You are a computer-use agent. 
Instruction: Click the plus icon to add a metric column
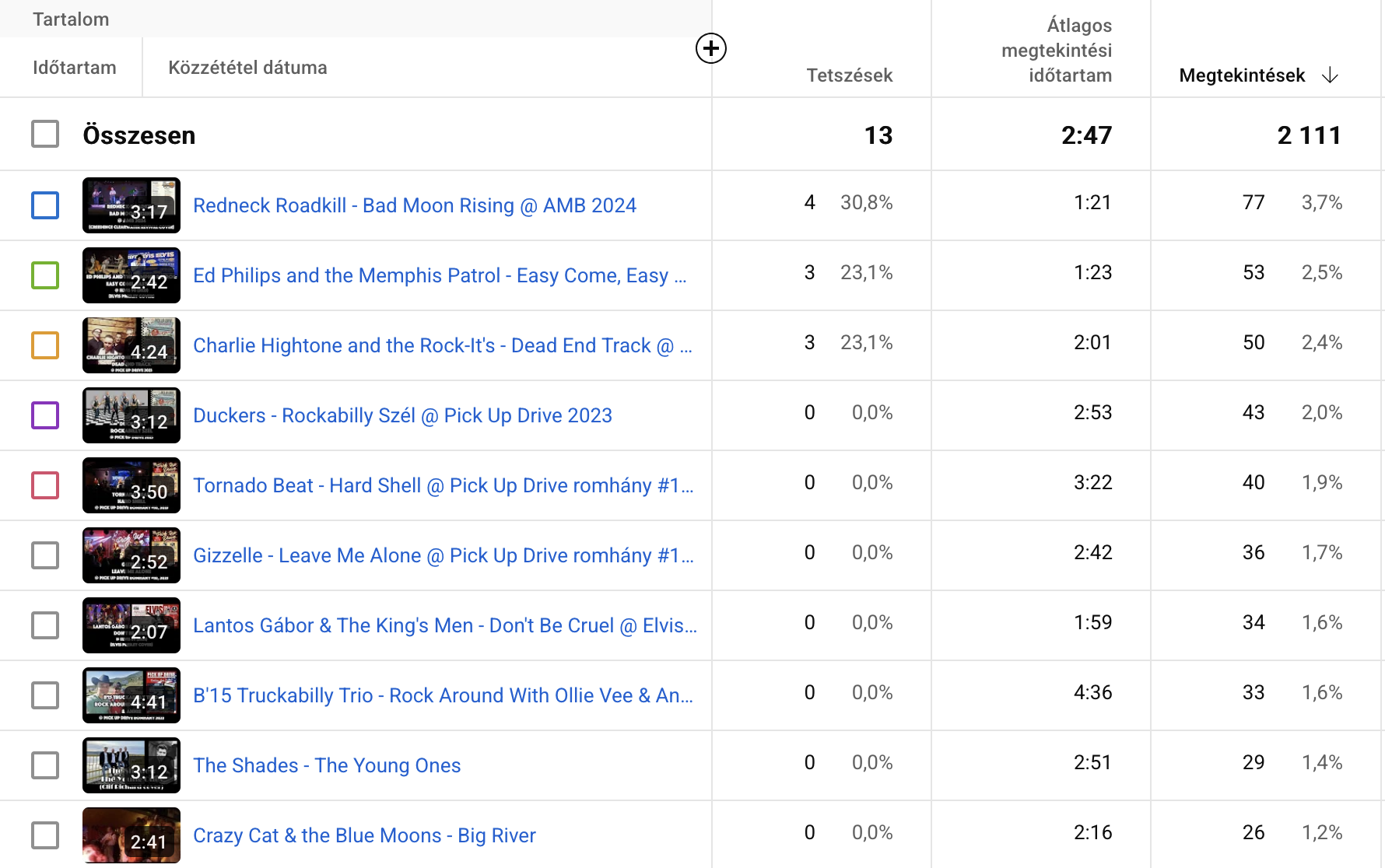[710, 49]
